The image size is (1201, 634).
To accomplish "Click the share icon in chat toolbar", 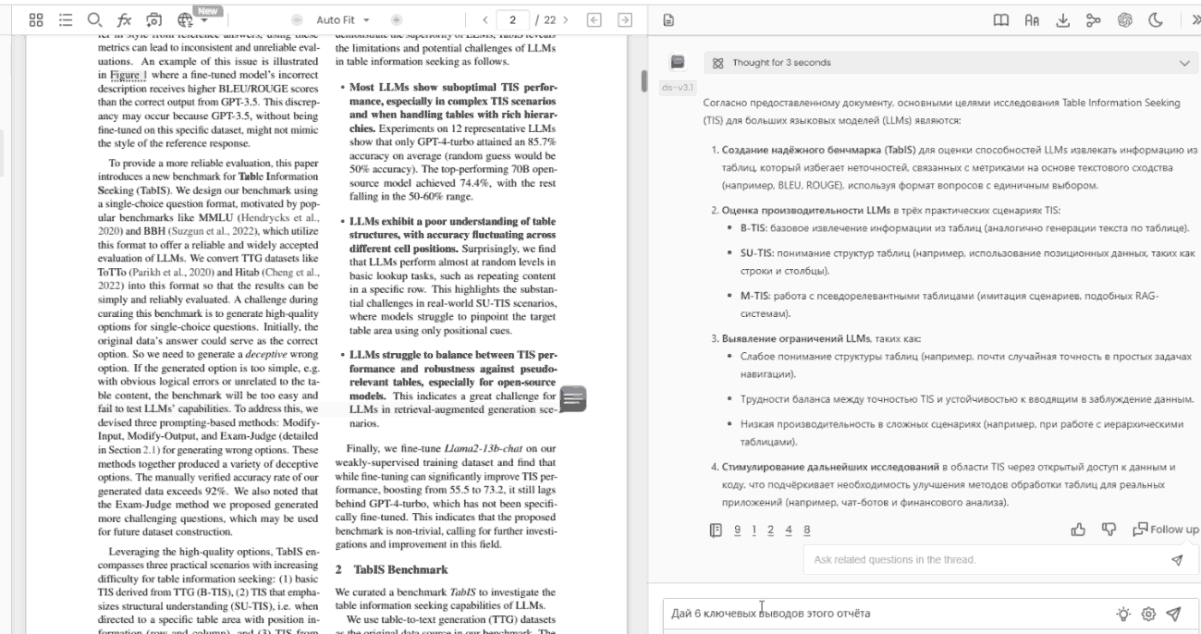I will [x=1094, y=19].
